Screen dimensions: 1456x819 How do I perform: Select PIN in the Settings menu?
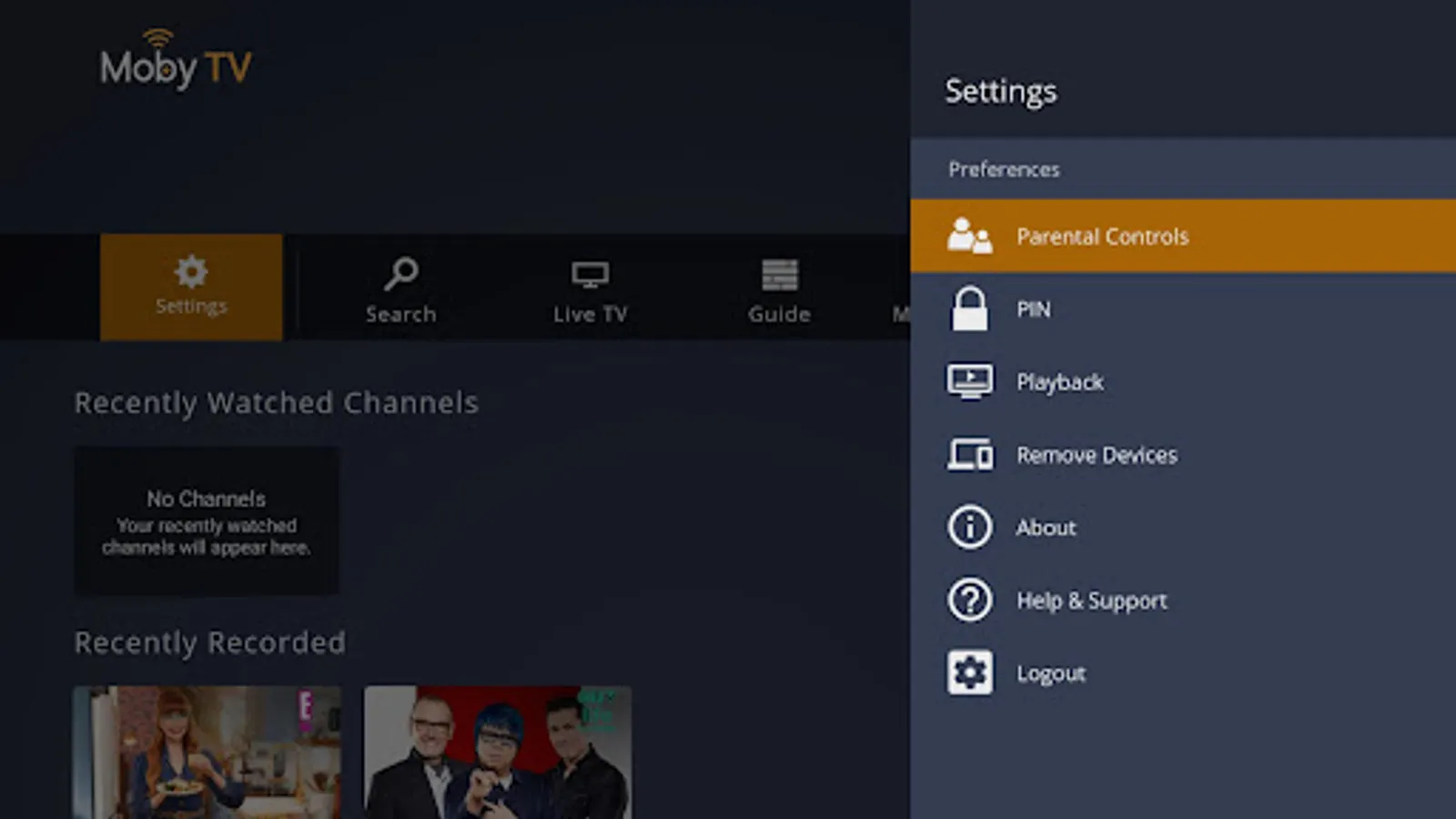pyautogui.click(x=1034, y=309)
